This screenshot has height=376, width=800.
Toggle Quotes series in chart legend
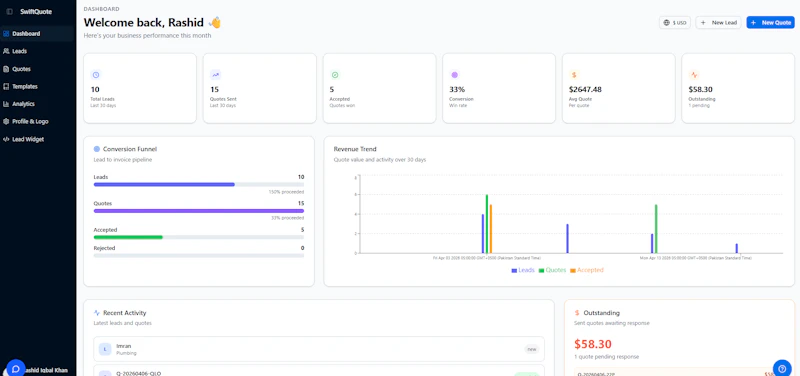pos(552,270)
